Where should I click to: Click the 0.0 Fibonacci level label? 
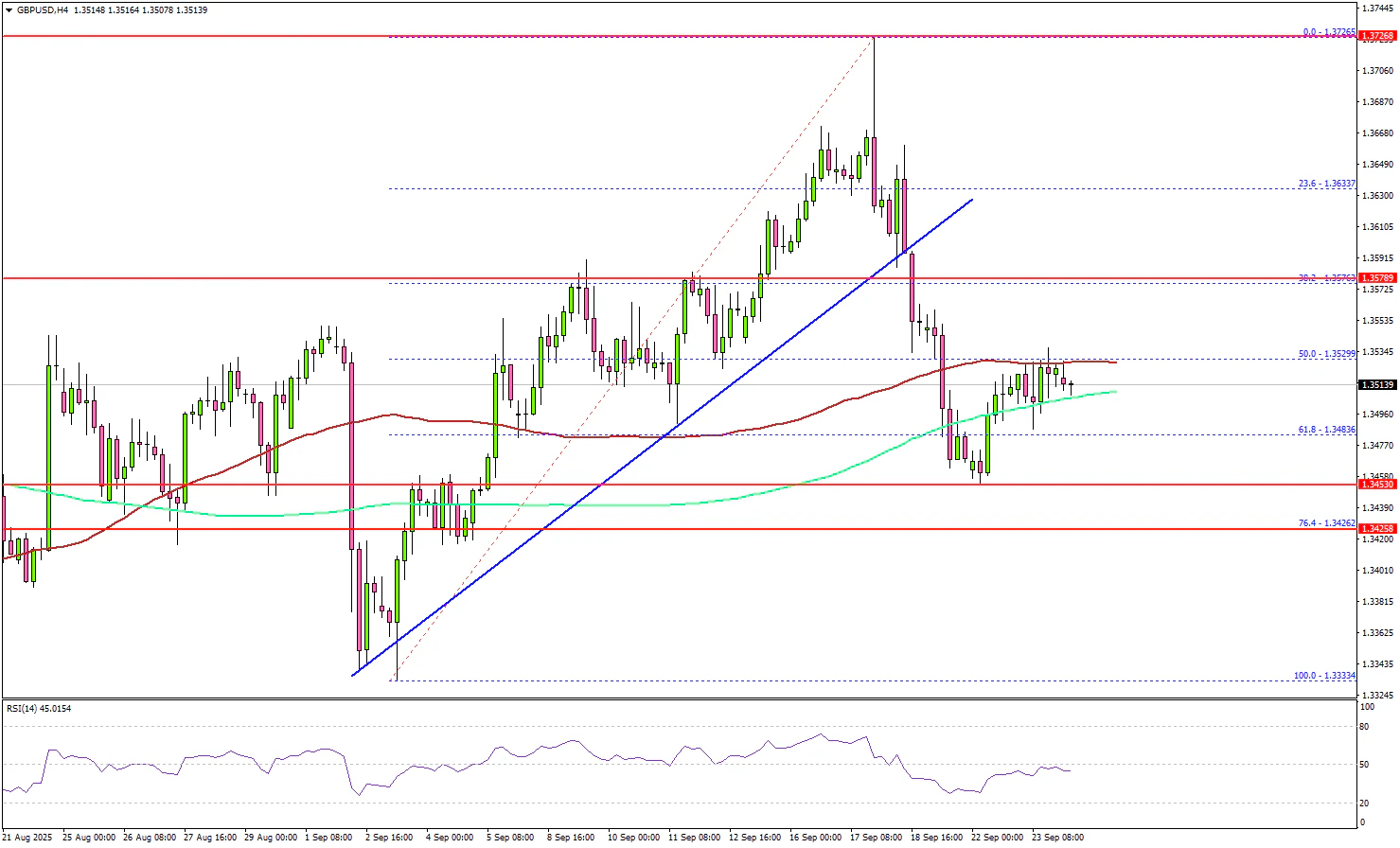coord(1329,31)
